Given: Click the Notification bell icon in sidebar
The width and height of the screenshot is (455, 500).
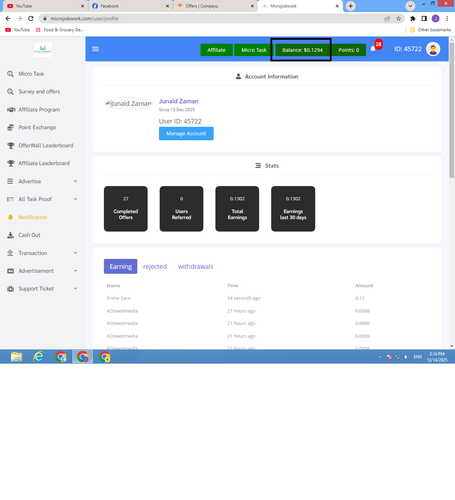Looking at the screenshot, I should coord(10,217).
